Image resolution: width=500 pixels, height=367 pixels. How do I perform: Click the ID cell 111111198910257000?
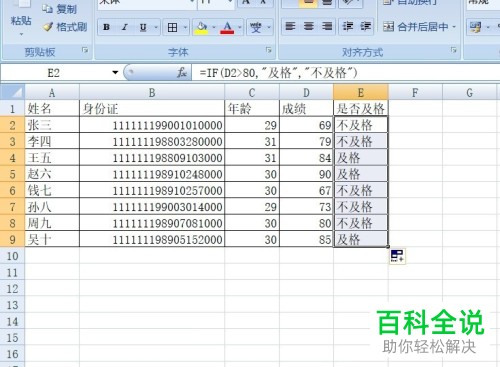[x=152, y=190]
